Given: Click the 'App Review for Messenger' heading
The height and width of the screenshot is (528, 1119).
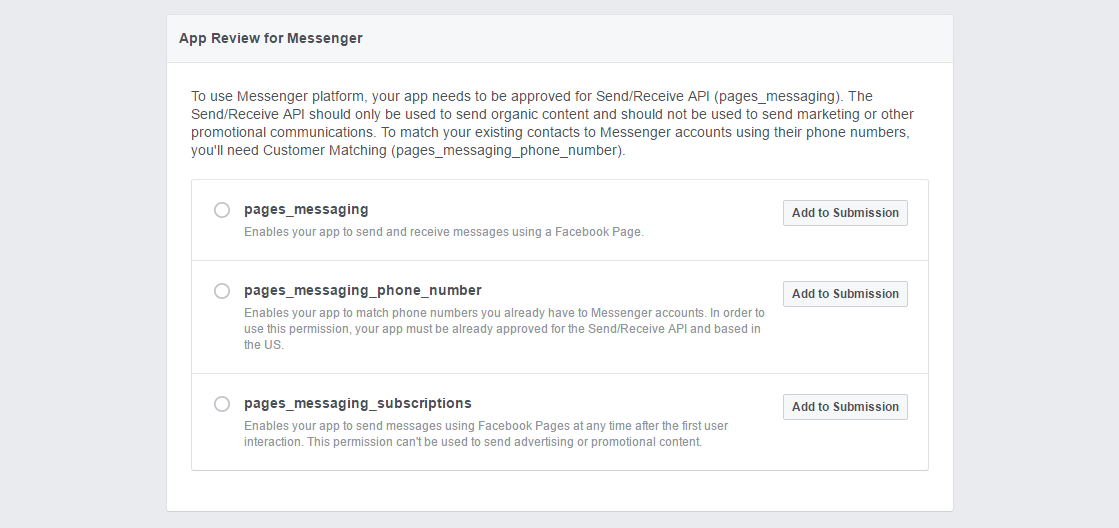Looking at the screenshot, I should click(270, 39).
